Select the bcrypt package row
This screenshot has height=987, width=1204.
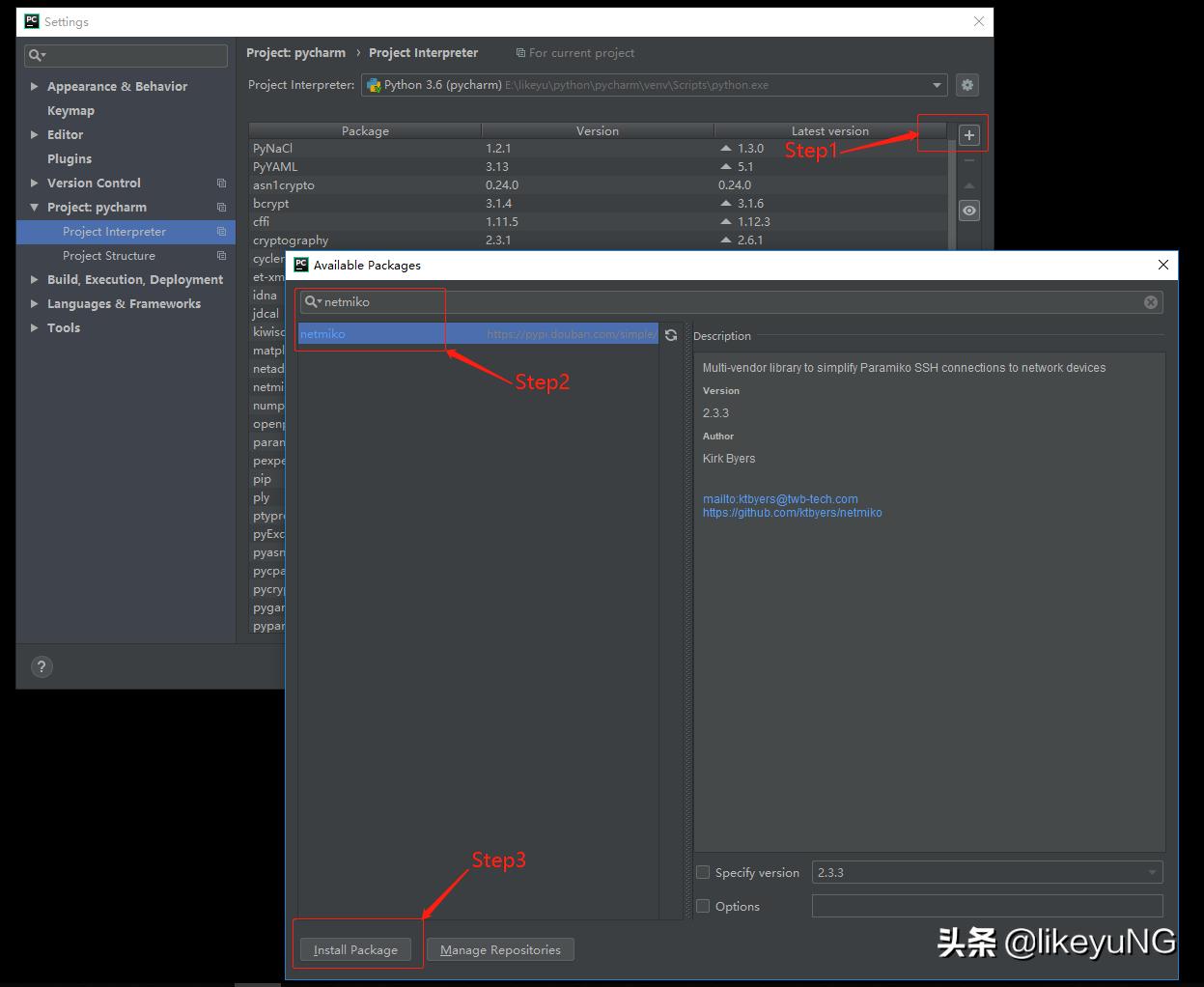click(x=599, y=203)
